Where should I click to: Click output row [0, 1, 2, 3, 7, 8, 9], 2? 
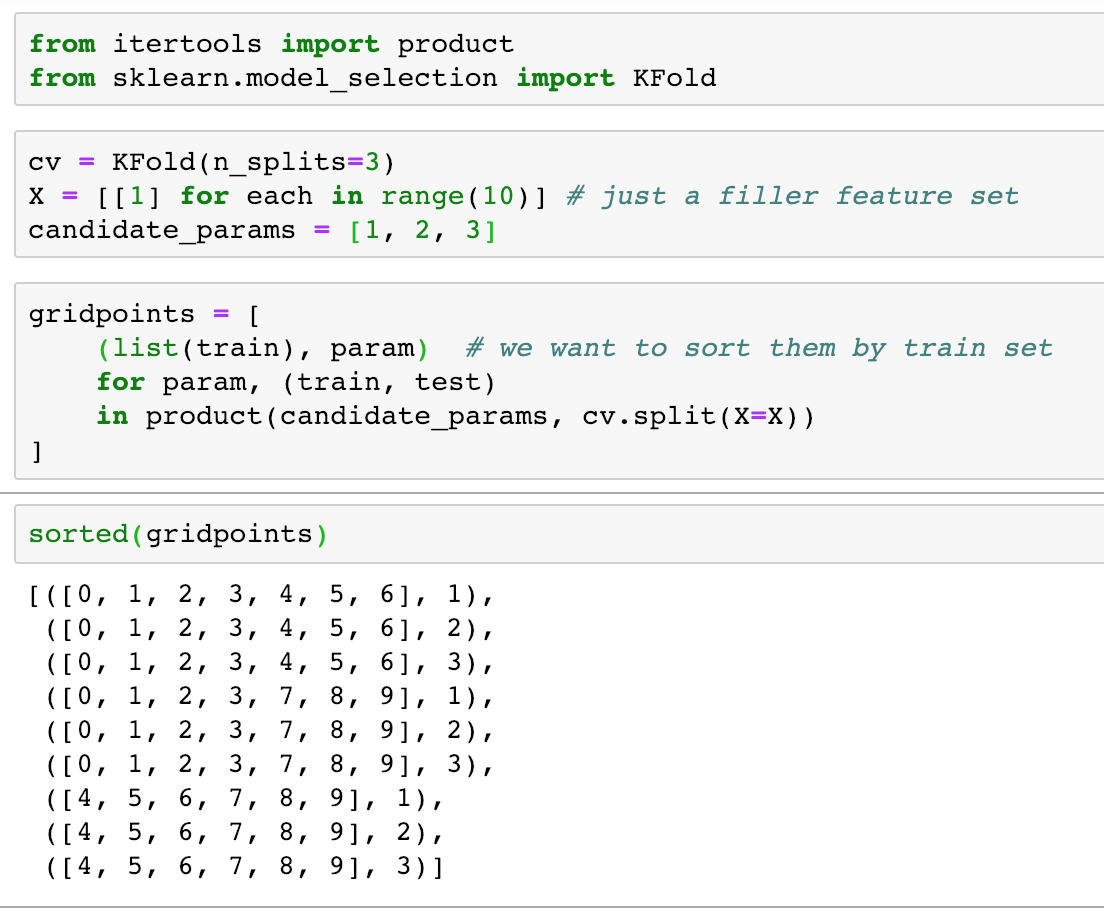(x=262, y=734)
